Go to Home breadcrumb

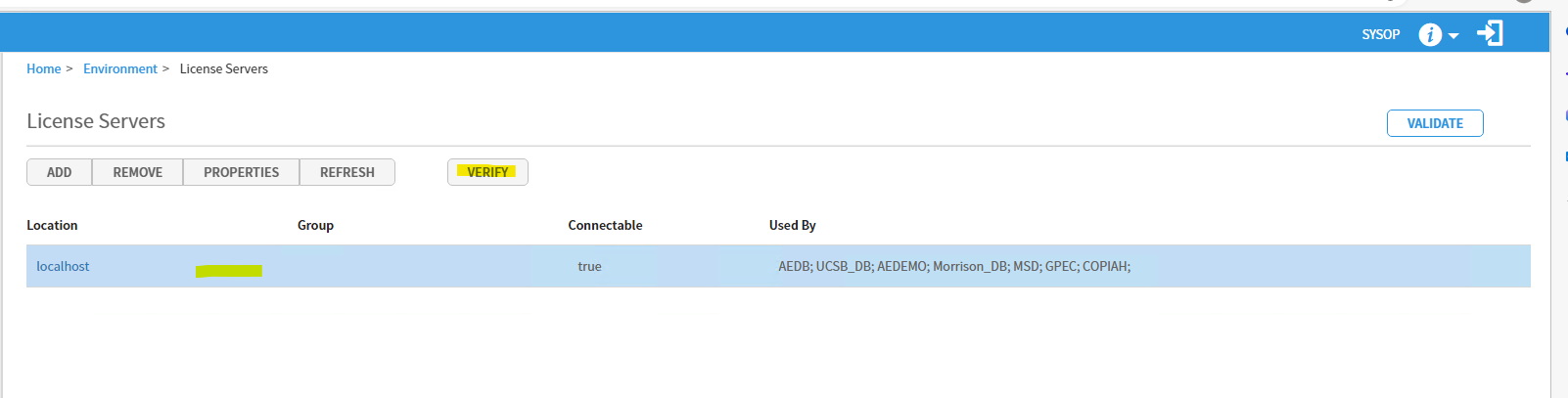43,68
